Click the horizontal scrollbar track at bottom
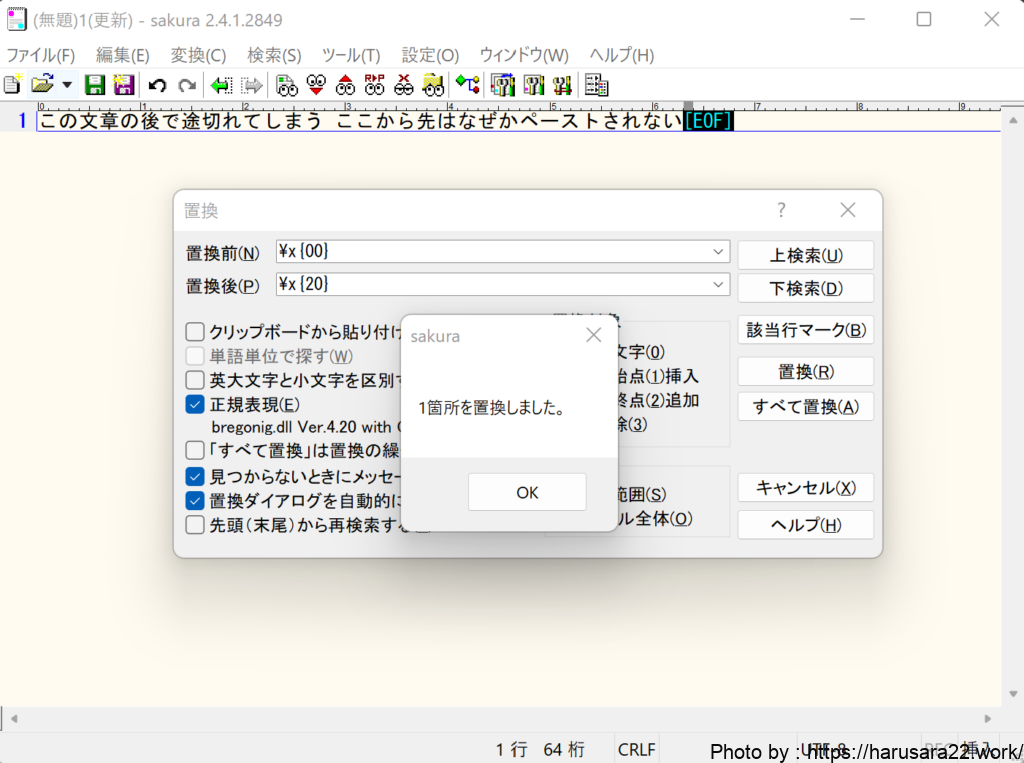The image size is (1024, 763). pos(500,718)
